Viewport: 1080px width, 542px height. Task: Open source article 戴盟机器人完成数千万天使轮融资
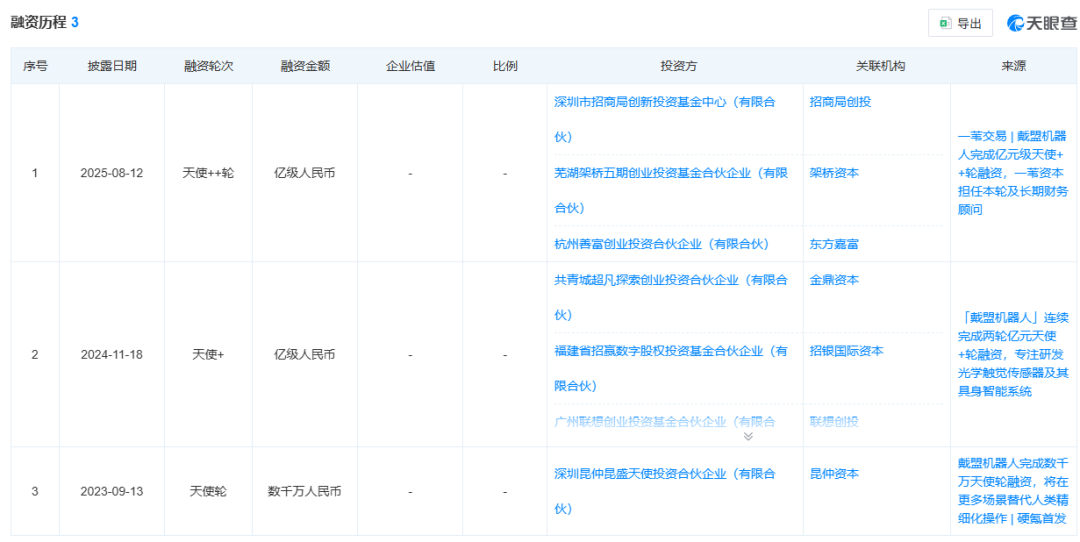pyautogui.click(x=1013, y=490)
